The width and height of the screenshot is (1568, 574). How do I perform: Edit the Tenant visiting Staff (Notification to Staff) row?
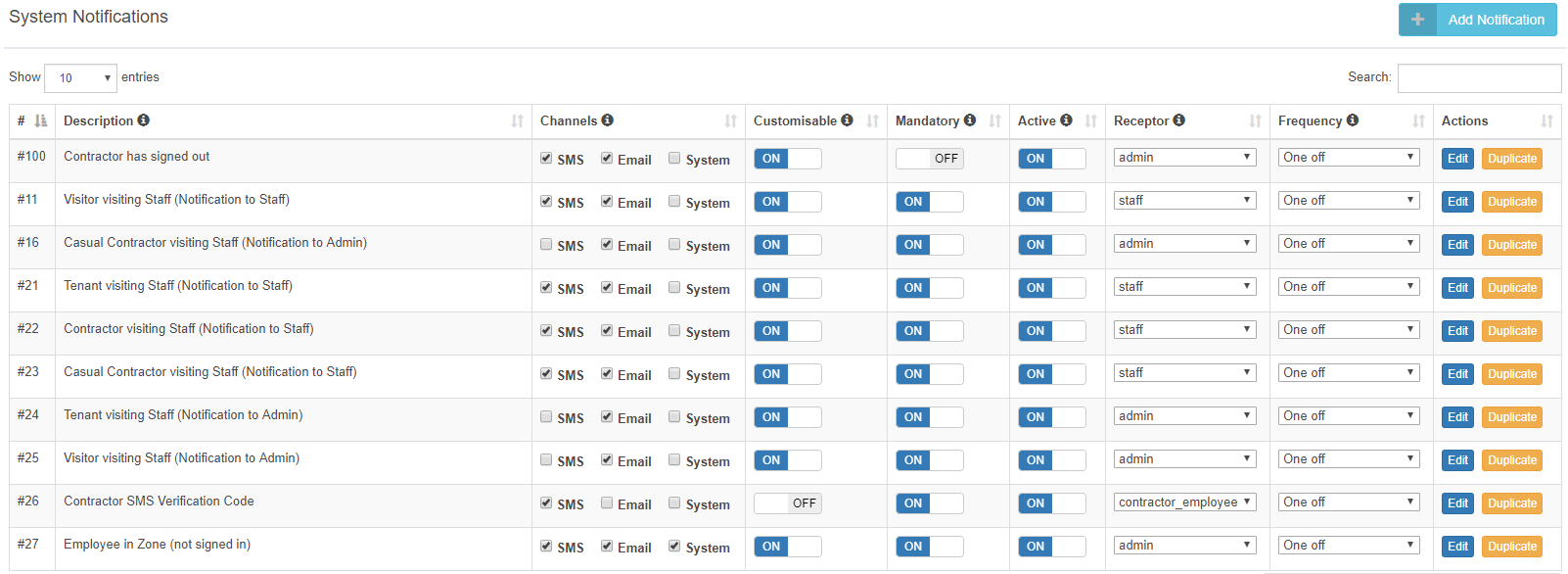click(x=1456, y=288)
